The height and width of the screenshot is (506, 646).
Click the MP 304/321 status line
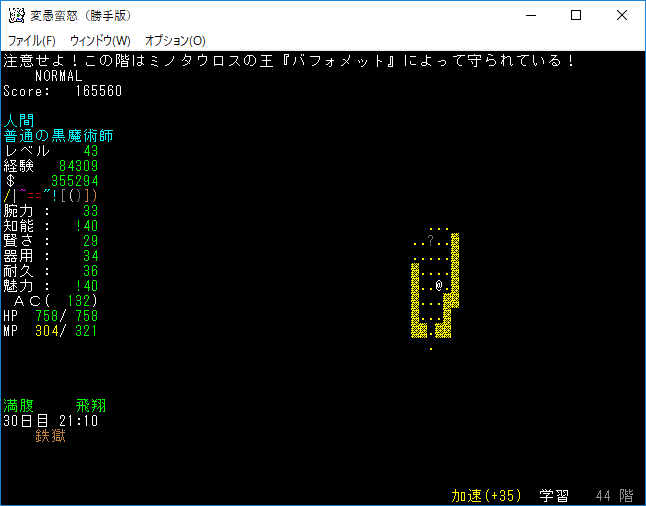(51, 331)
